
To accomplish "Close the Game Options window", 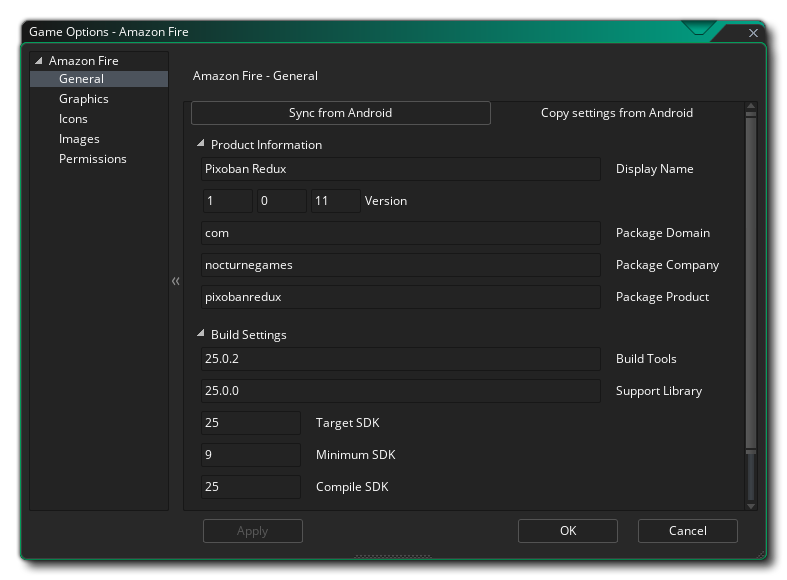I will (x=753, y=33).
